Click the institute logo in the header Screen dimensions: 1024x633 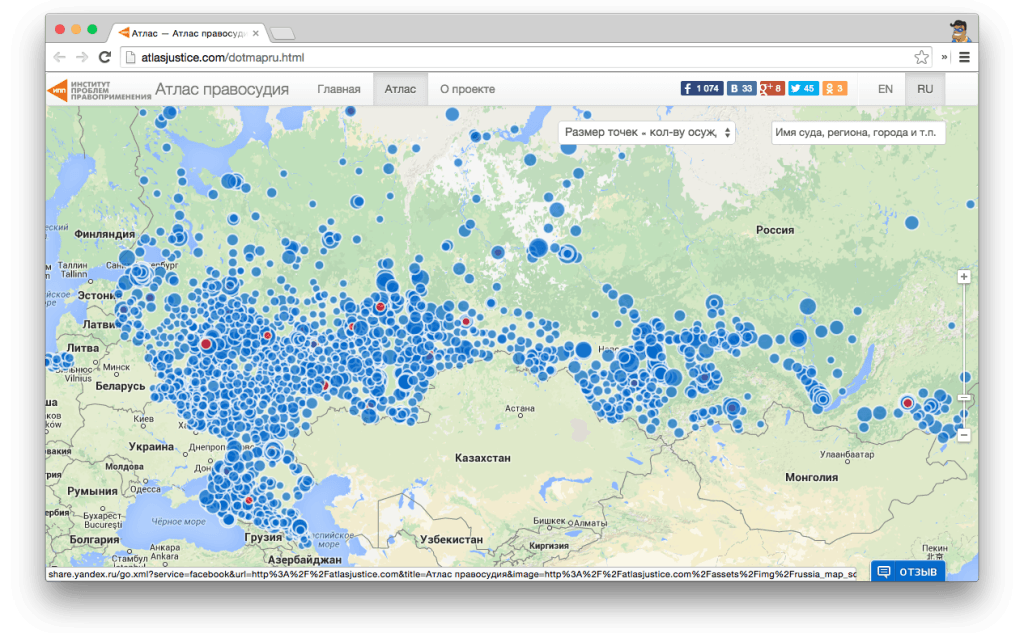(98, 89)
